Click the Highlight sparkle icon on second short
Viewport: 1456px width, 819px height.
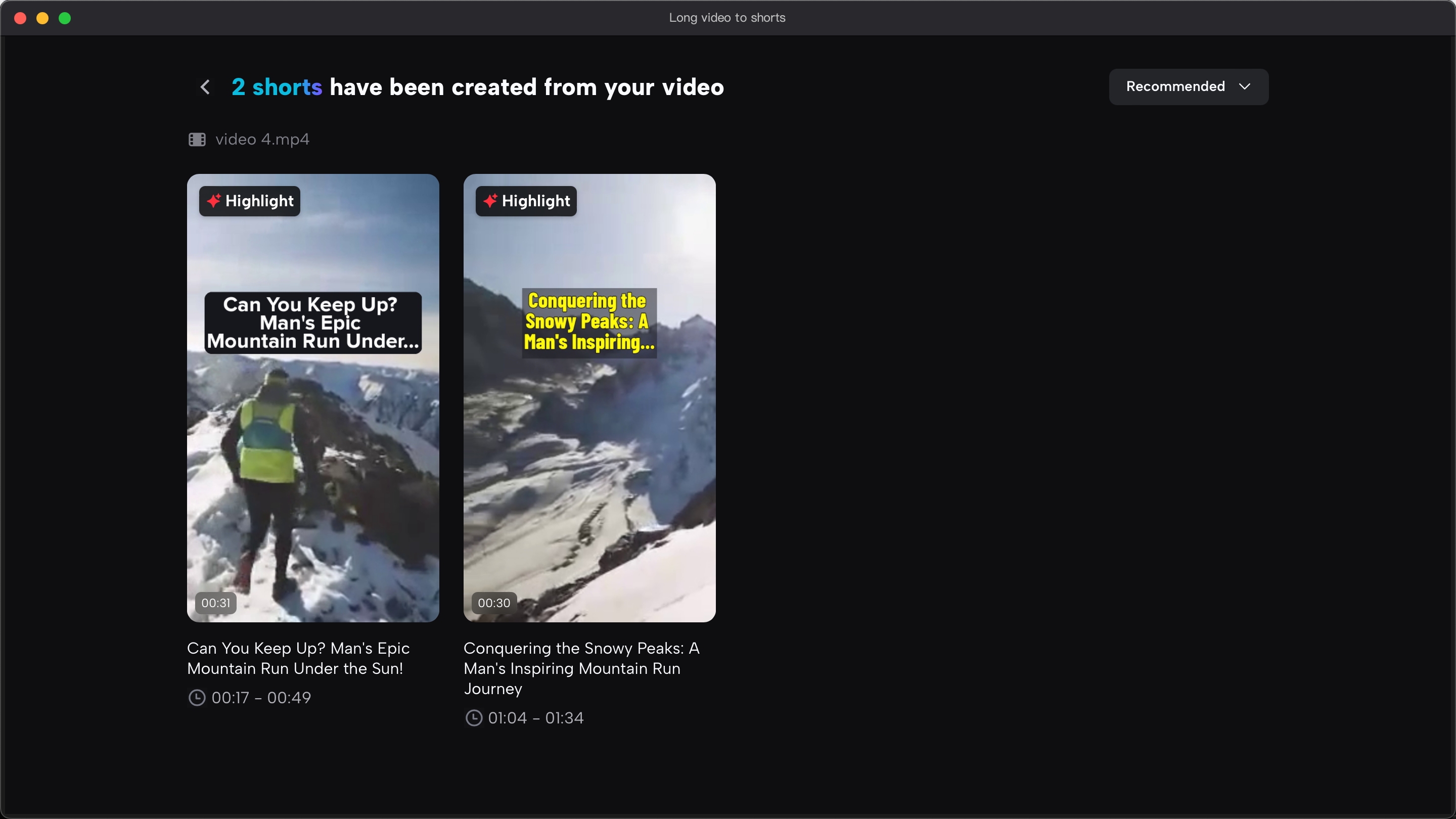[x=489, y=201]
